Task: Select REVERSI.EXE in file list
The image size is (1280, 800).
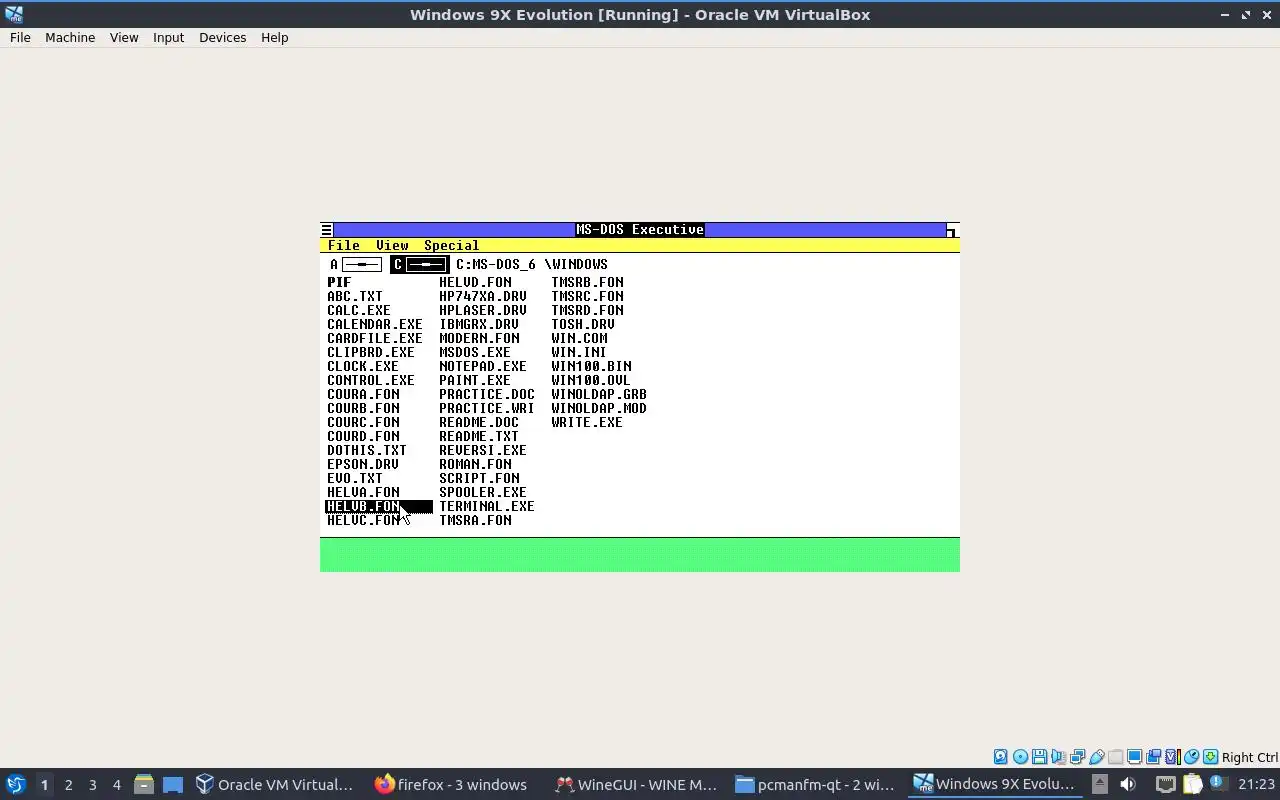Action: point(482,451)
